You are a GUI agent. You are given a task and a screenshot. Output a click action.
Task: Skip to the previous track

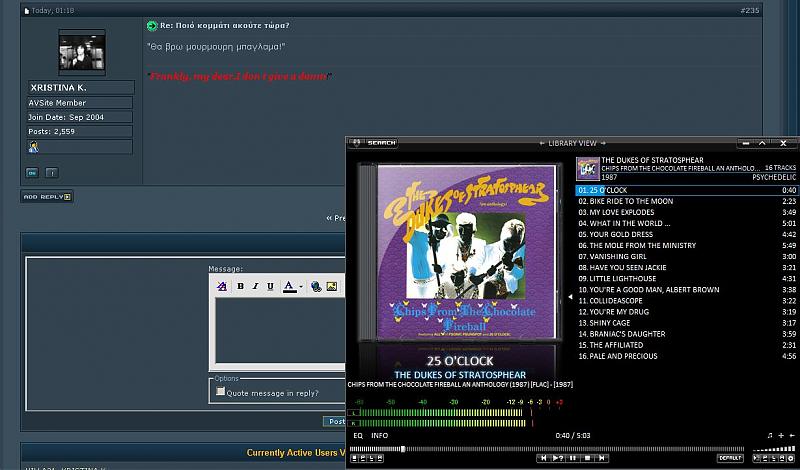pos(544,458)
